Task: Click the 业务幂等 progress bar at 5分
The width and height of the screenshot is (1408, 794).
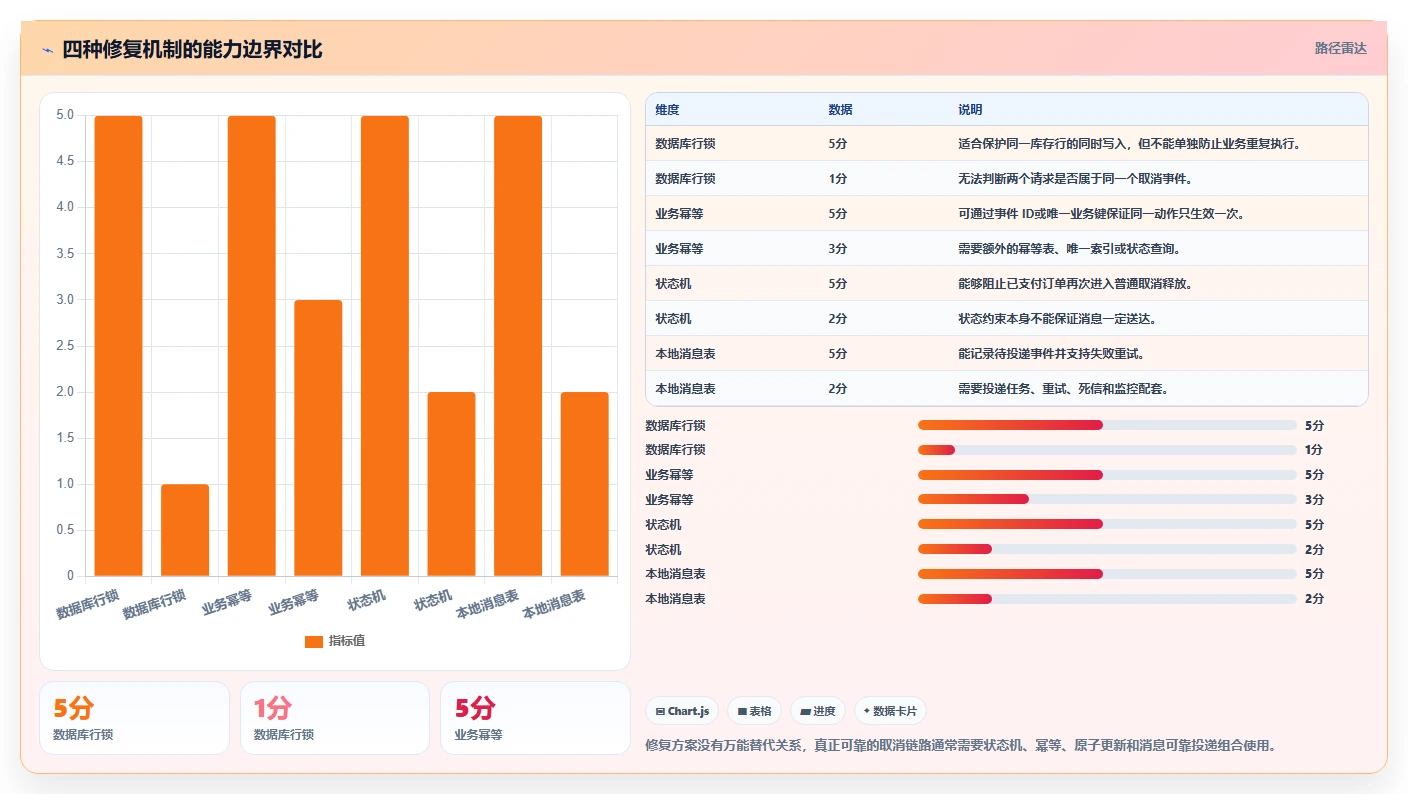Action: coord(1107,475)
